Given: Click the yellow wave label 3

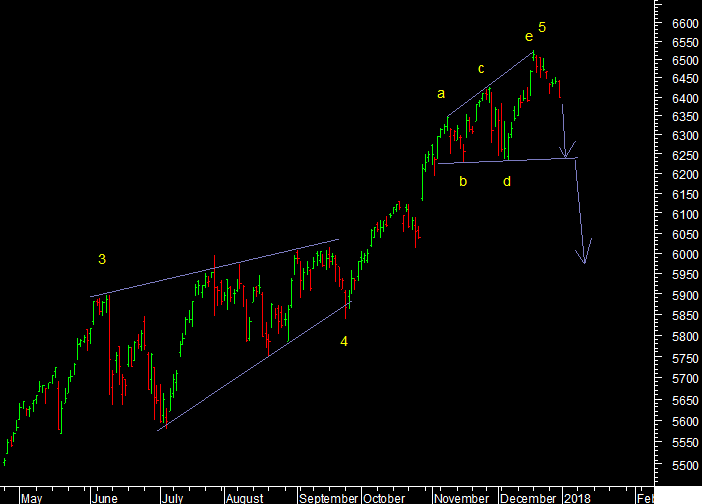Looking at the screenshot, I should click(x=102, y=260).
